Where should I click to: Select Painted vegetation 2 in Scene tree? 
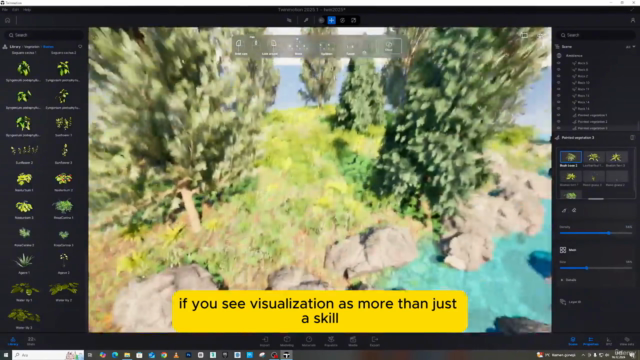[x=592, y=122]
